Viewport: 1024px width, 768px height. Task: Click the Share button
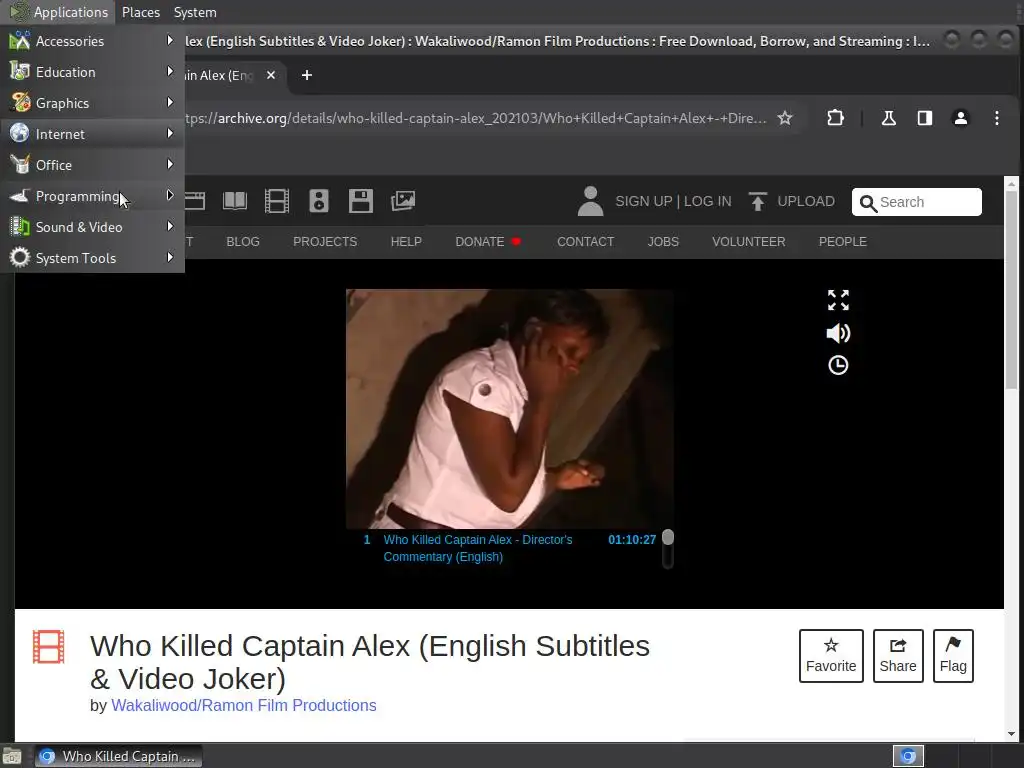pos(898,656)
